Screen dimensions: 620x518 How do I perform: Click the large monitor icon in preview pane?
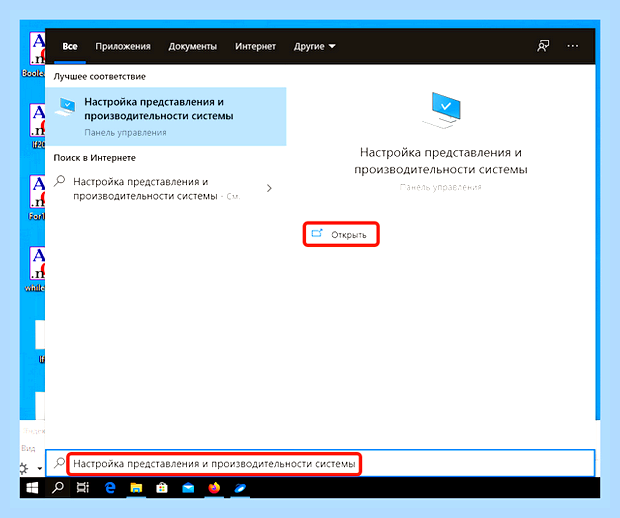[x=442, y=110]
